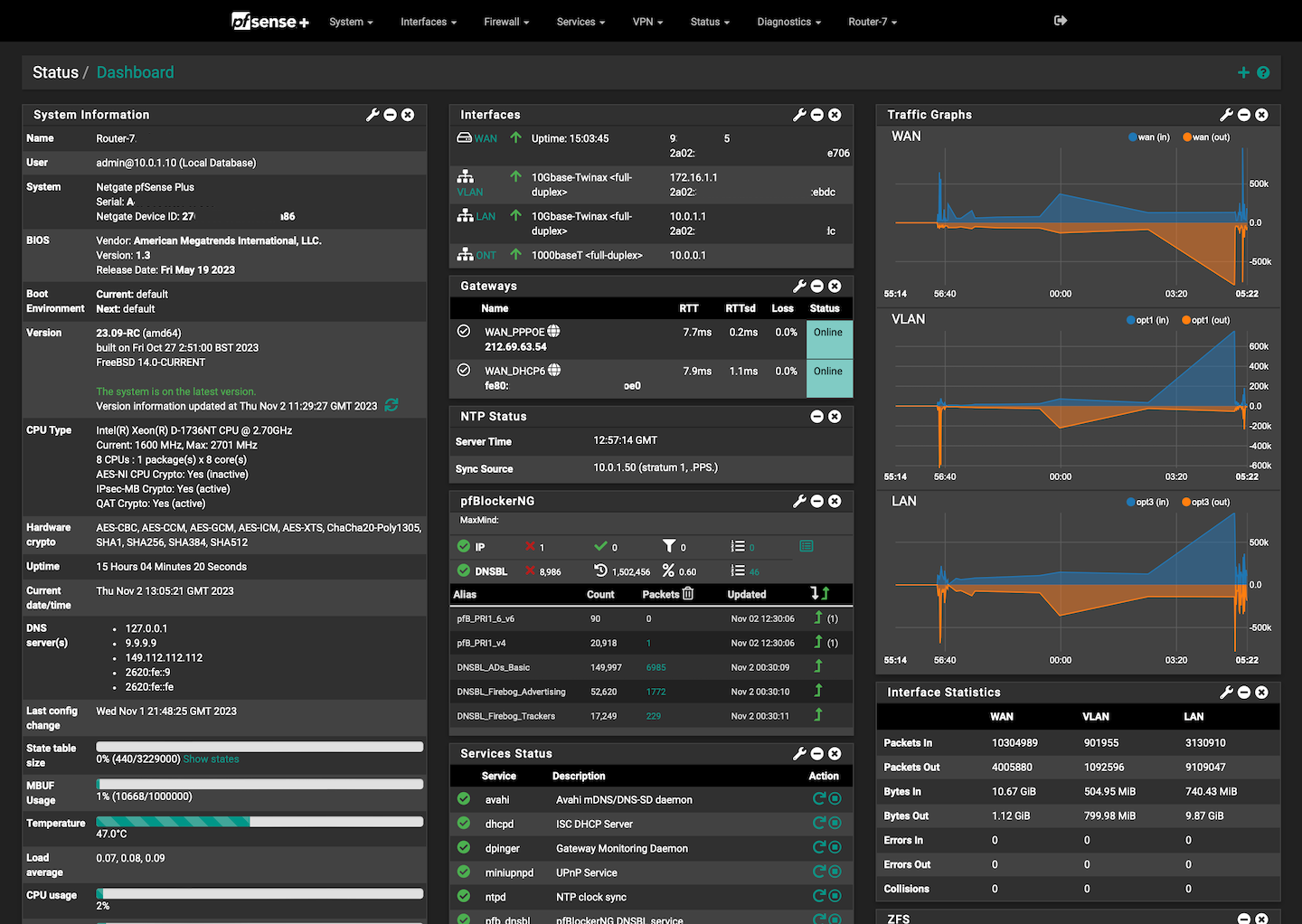Open the Router-7 menu
1302x924 pixels.
(873, 22)
